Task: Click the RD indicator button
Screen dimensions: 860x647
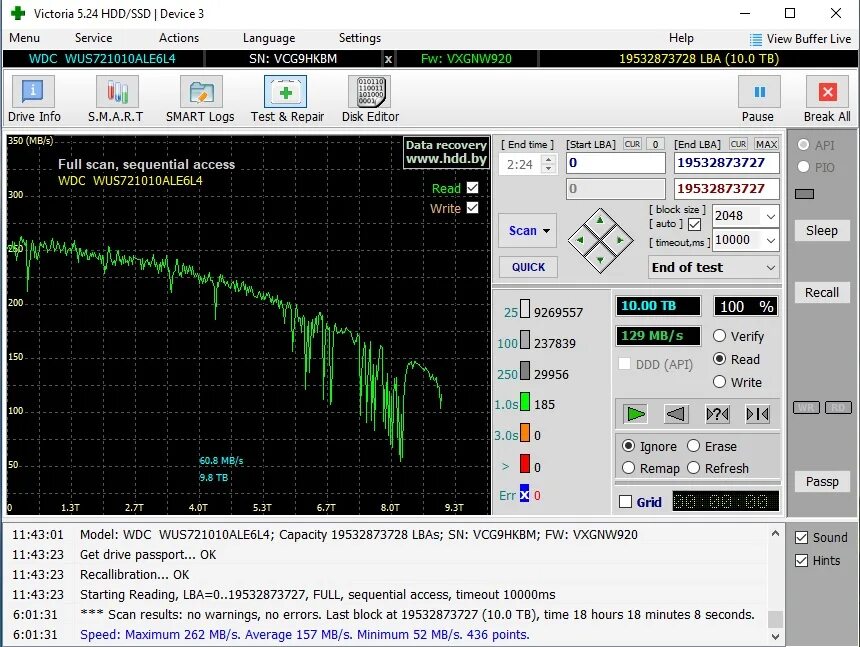Action: [838, 407]
